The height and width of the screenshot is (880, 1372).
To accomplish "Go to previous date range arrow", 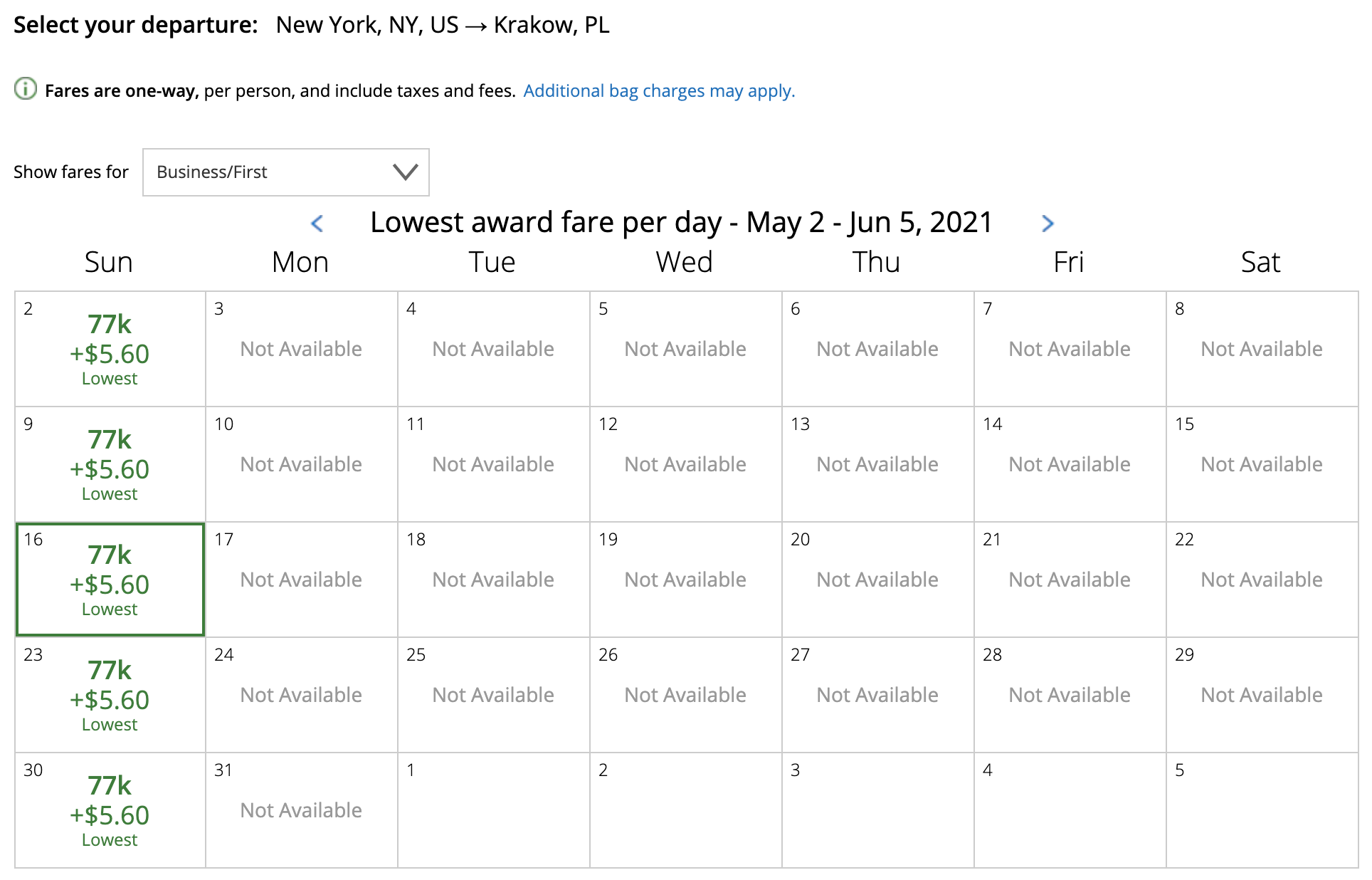I will pyautogui.click(x=317, y=224).
